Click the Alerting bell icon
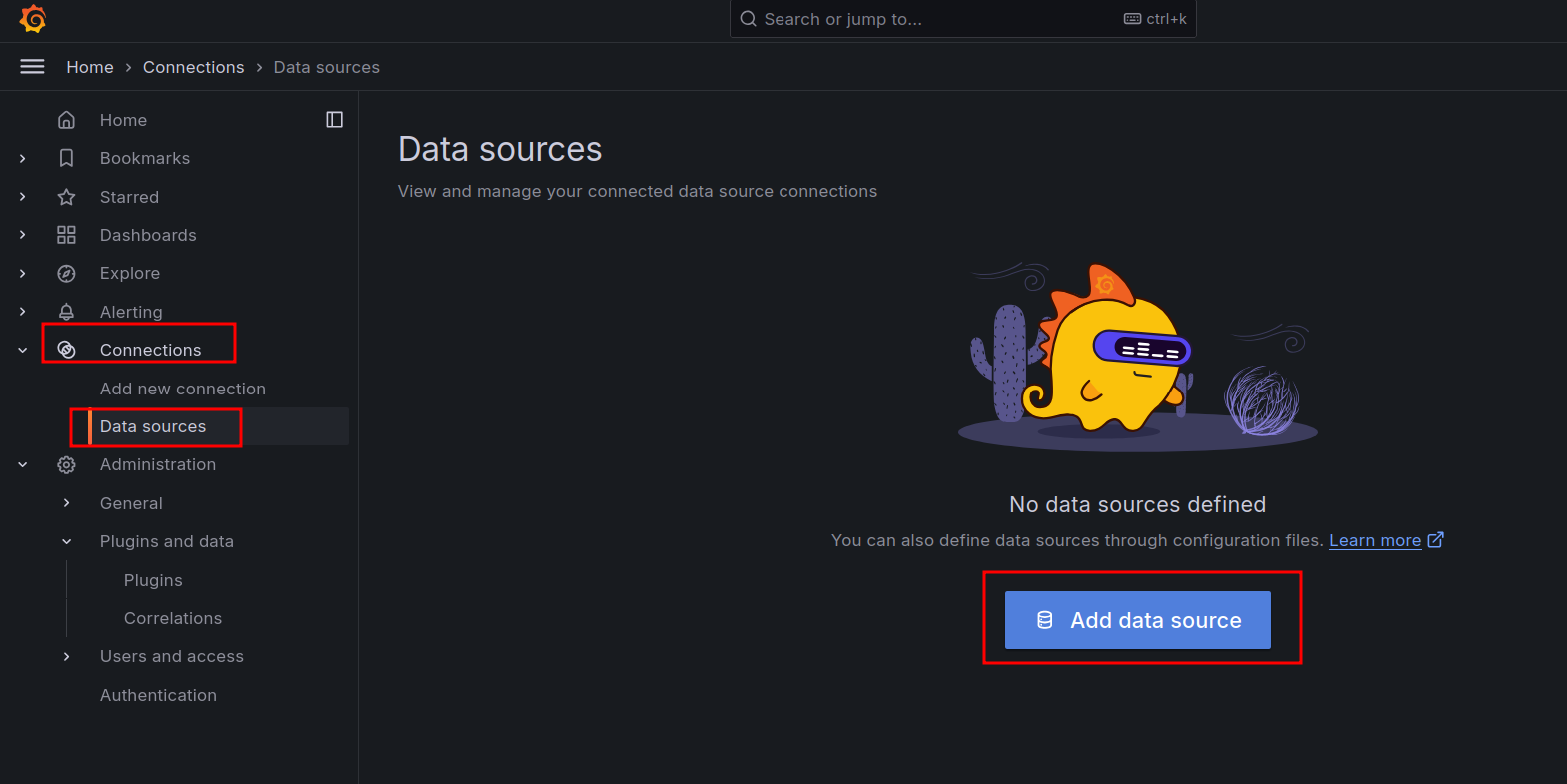The height and width of the screenshot is (784, 1567). [67, 312]
